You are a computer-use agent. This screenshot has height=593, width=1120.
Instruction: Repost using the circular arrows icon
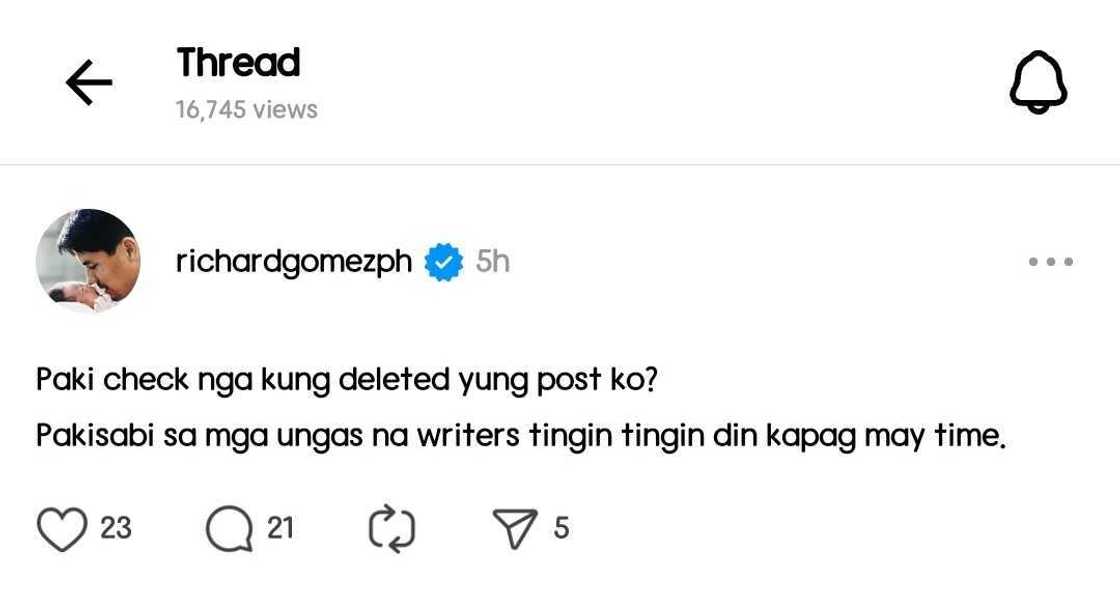click(392, 529)
